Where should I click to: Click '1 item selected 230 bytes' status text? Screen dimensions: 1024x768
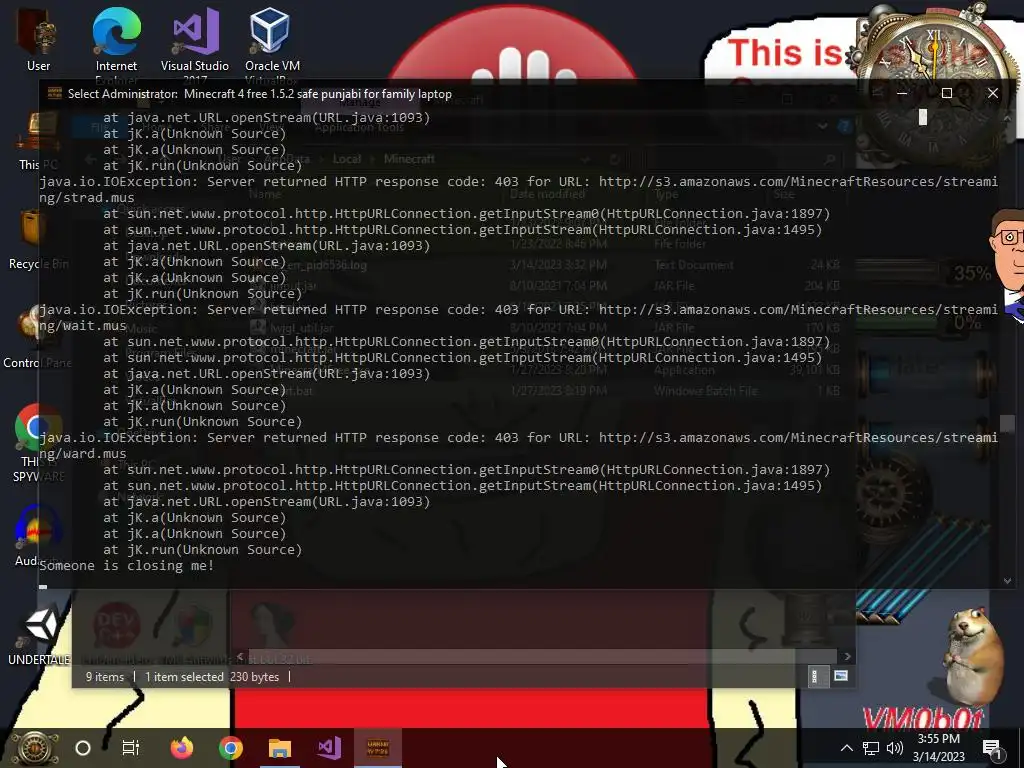click(x=212, y=677)
